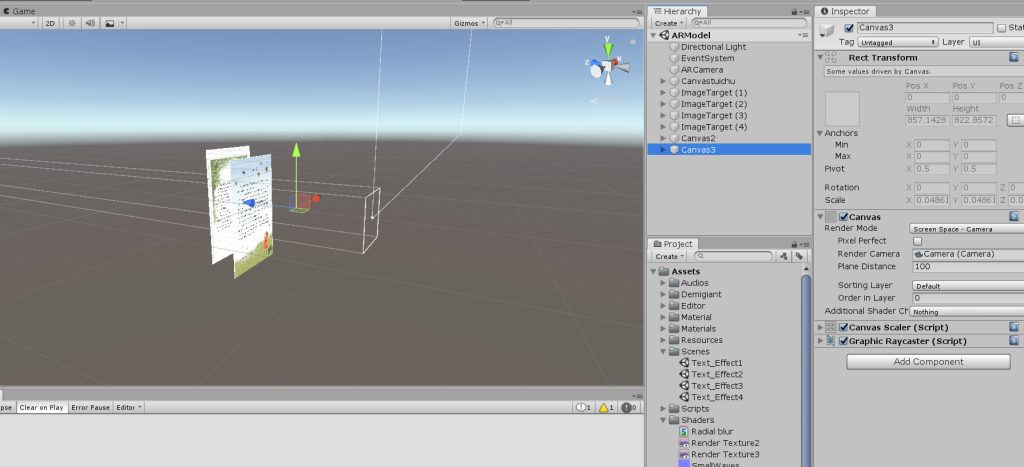Expand the Graphic Raycaster component
Viewport: 1024px width, 467px height.
[820, 341]
